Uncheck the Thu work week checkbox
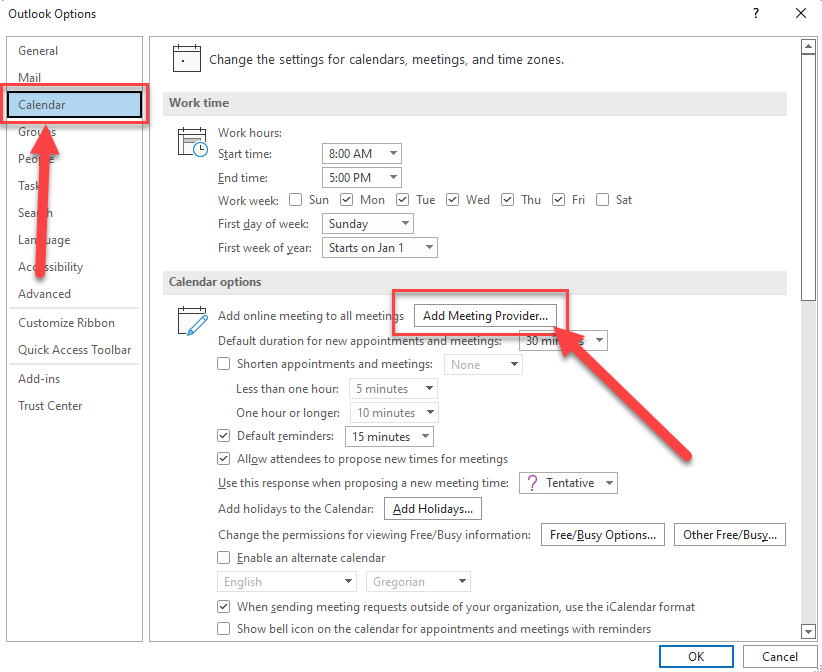 point(507,200)
